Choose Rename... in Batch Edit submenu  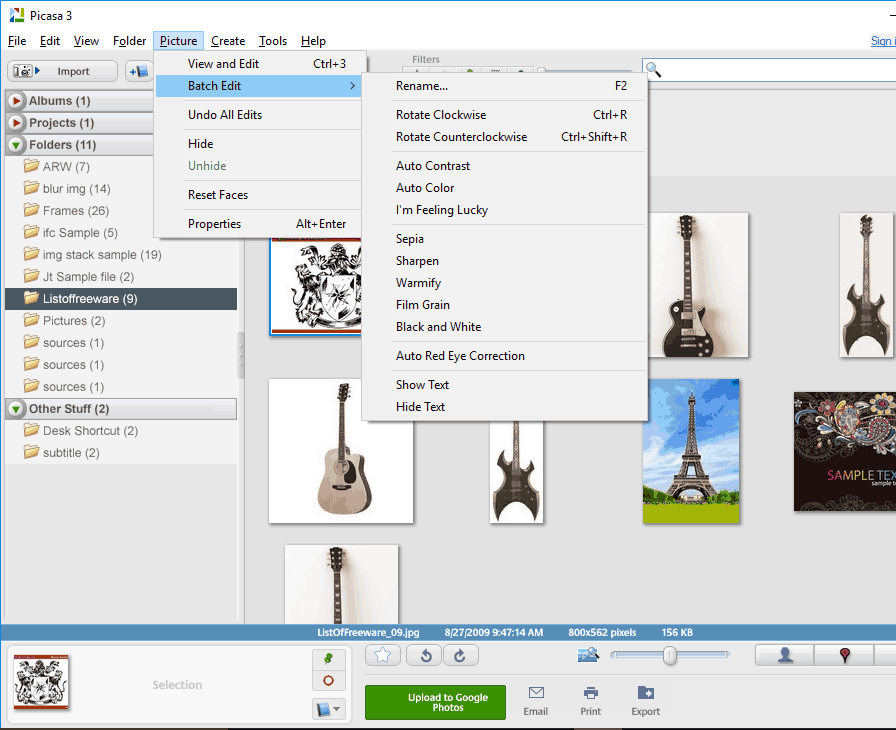tap(505, 86)
